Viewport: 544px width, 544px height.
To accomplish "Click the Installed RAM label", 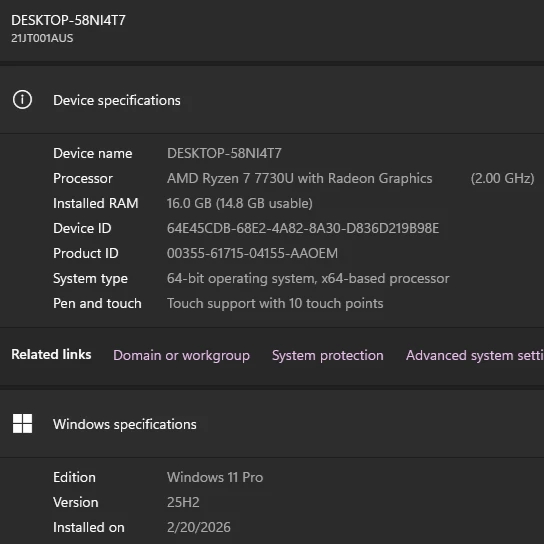I will tap(96, 203).
